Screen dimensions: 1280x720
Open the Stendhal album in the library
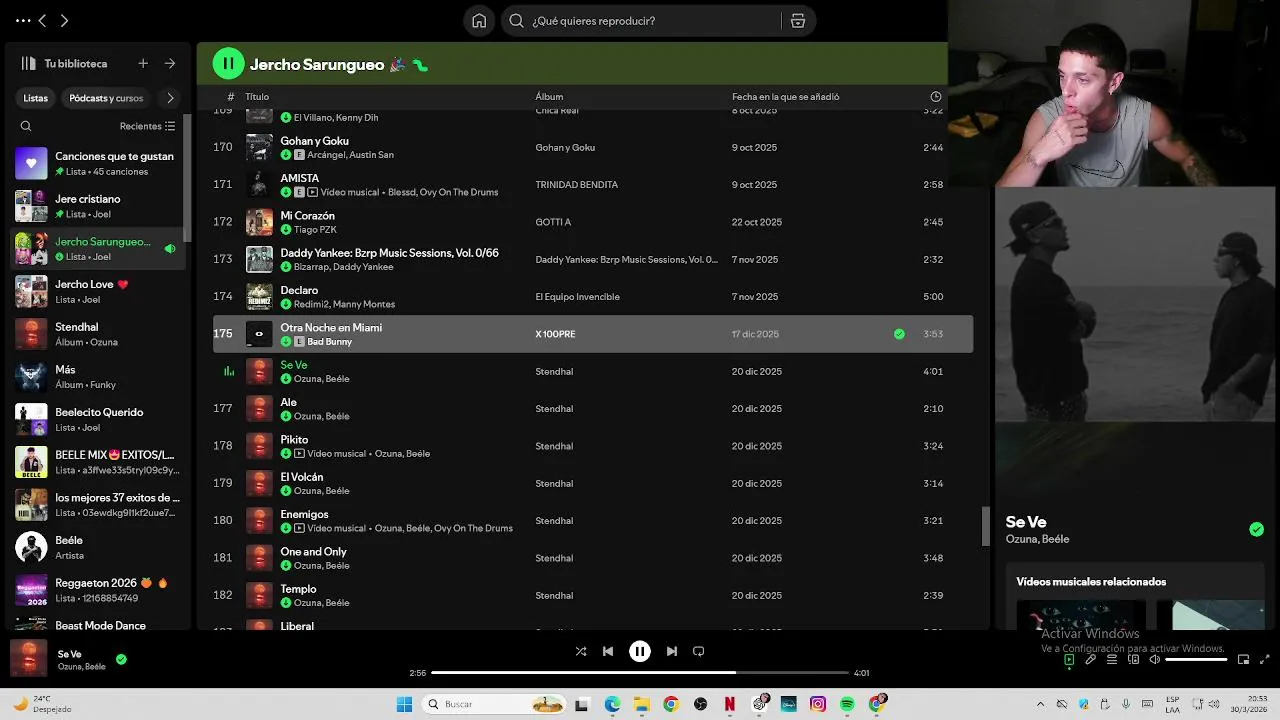tap(96, 334)
